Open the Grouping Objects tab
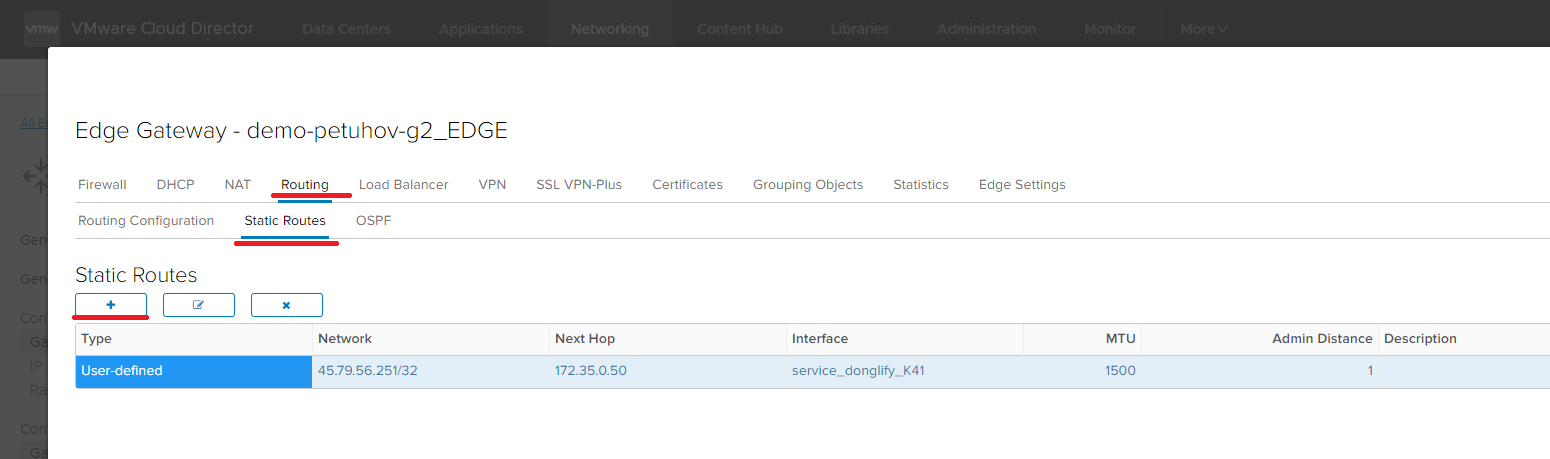The height and width of the screenshot is (459, 1550). click(807, 185)
